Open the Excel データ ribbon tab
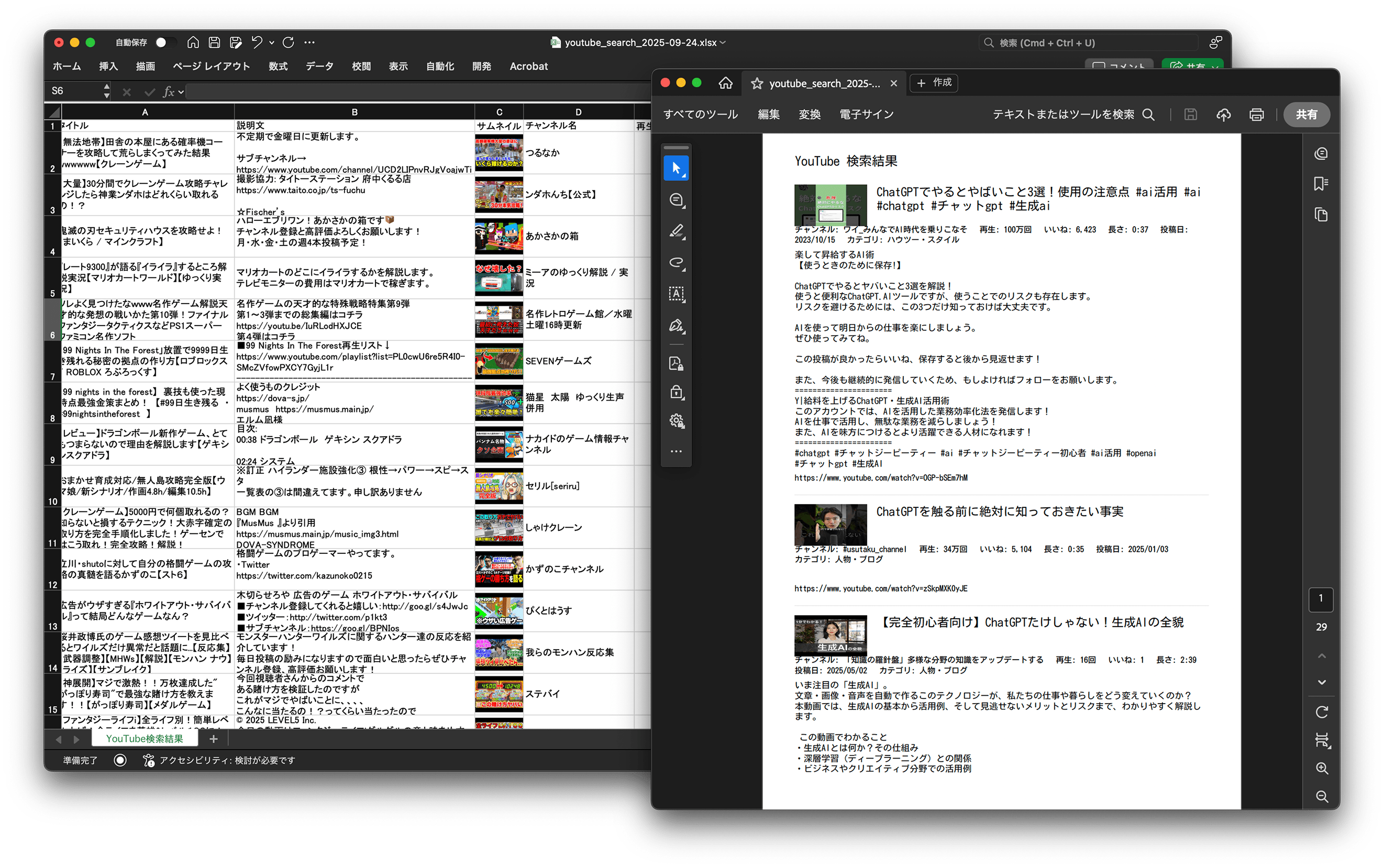 pos(319,66)
